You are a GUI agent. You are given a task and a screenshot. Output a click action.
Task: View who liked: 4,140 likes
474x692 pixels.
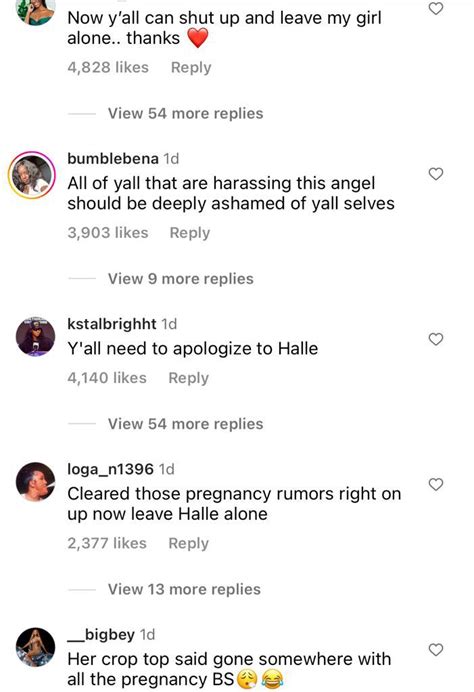(x=107, y=378)
